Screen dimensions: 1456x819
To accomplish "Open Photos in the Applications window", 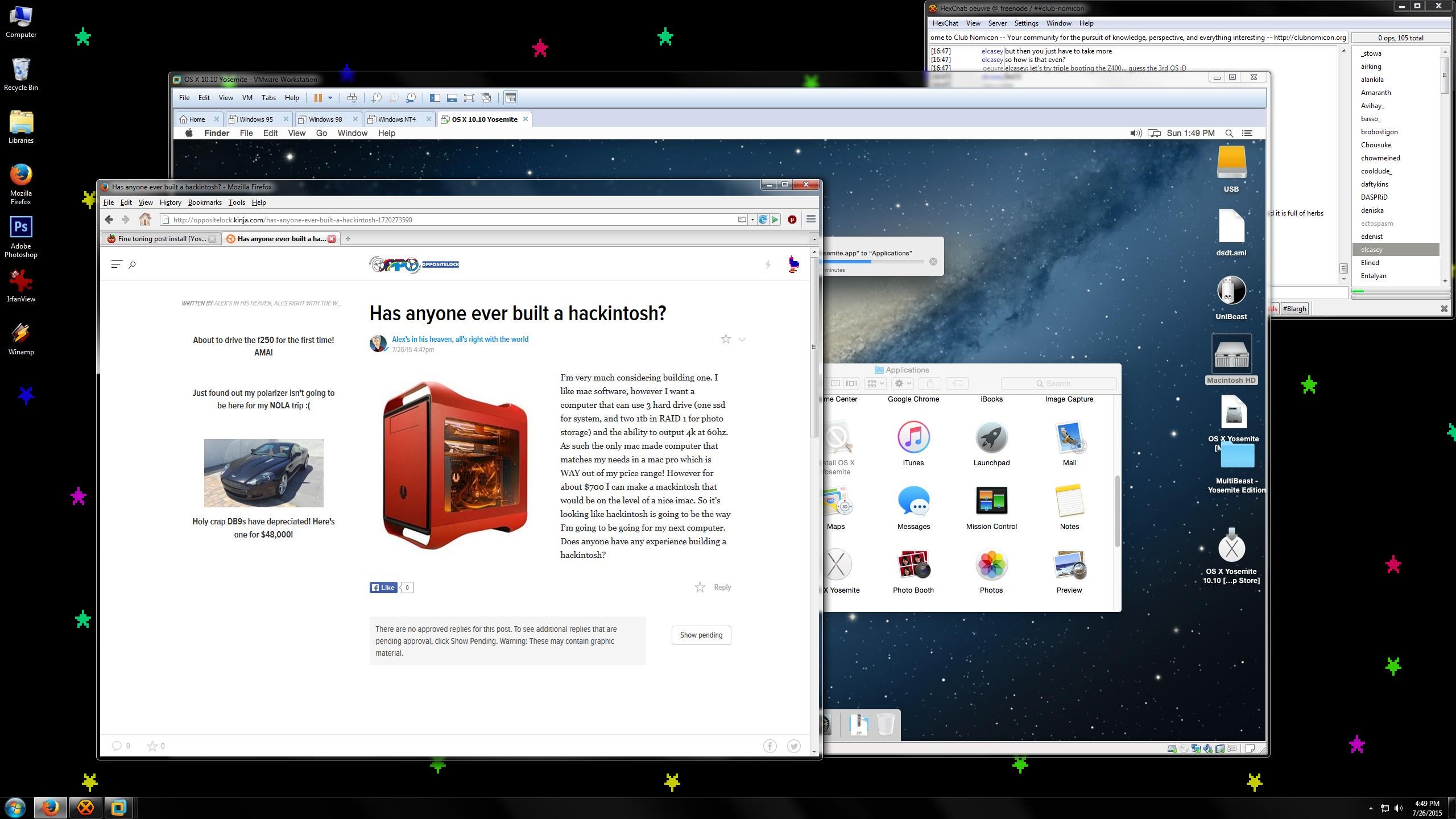I will point(991,571).
